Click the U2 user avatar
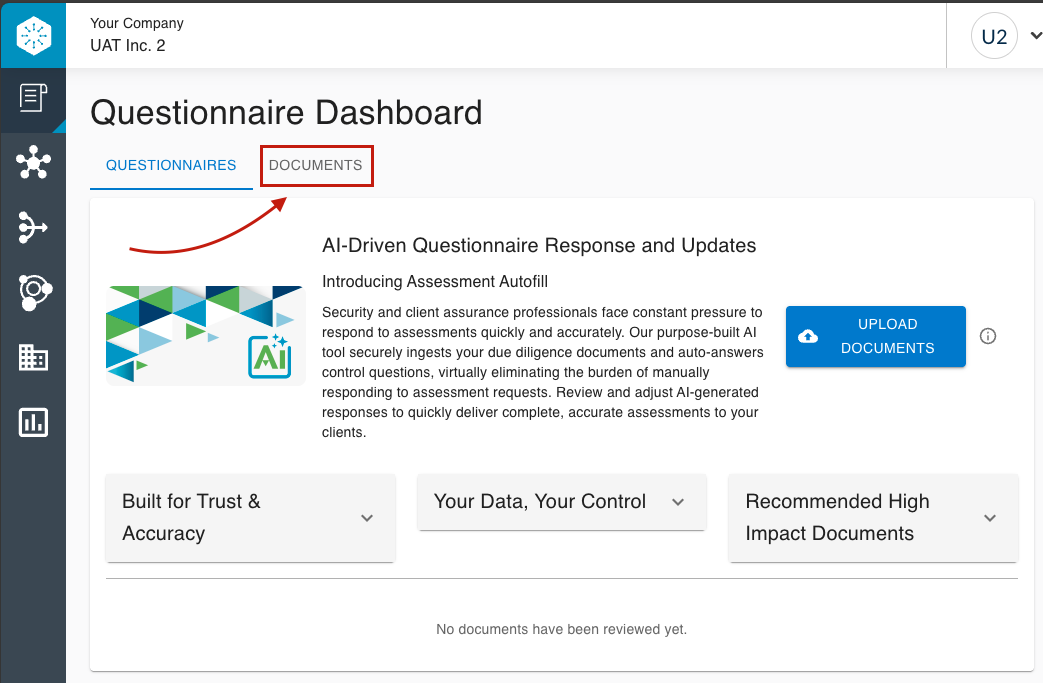1043x683 pixels. pyautogui.click(x=994, y=36)
